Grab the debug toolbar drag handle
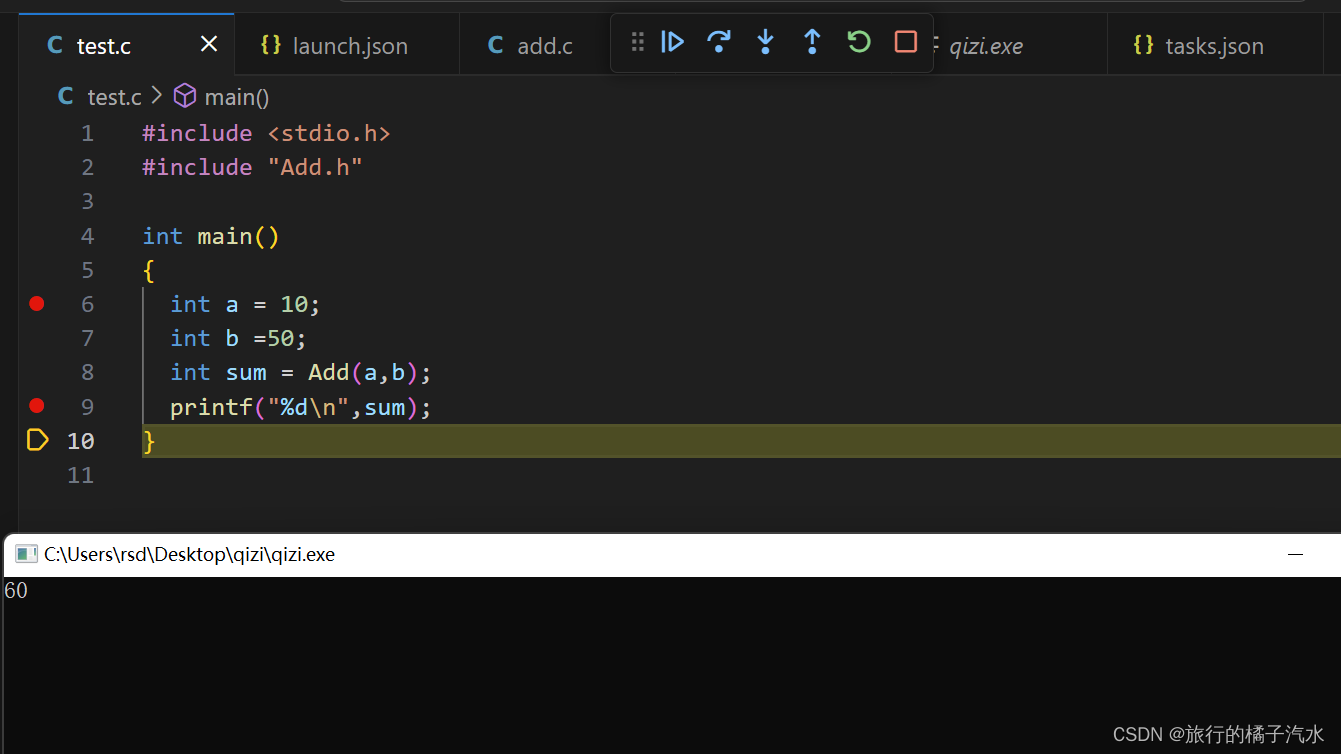This screenshot has width=1341, height=754. (x=637, y=42)
